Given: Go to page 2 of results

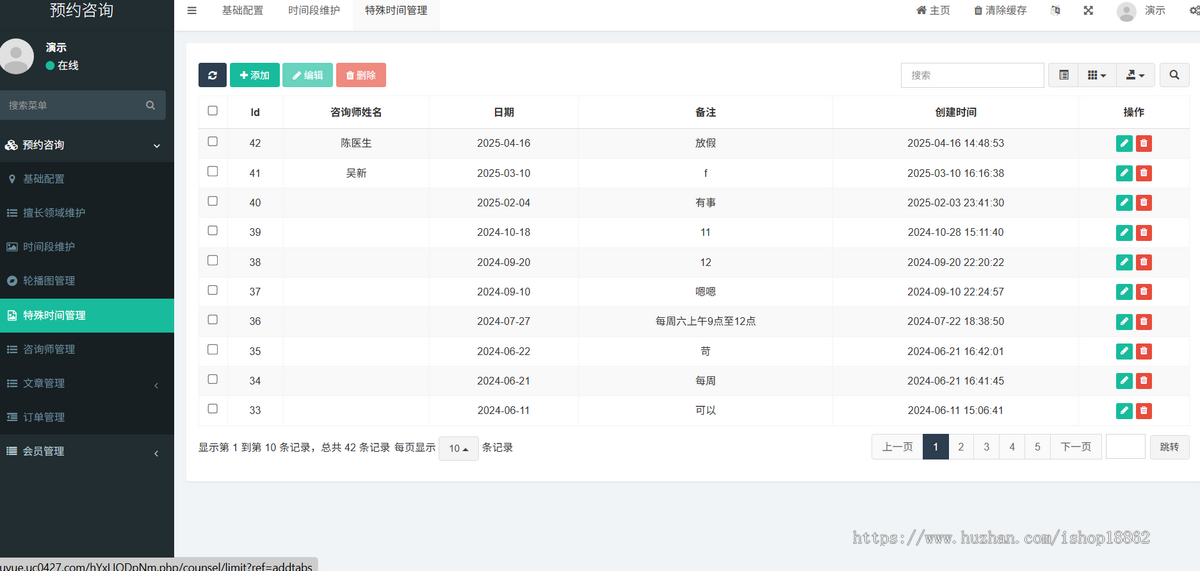Looking at the screenshot, I should click(x=961, y=447).
